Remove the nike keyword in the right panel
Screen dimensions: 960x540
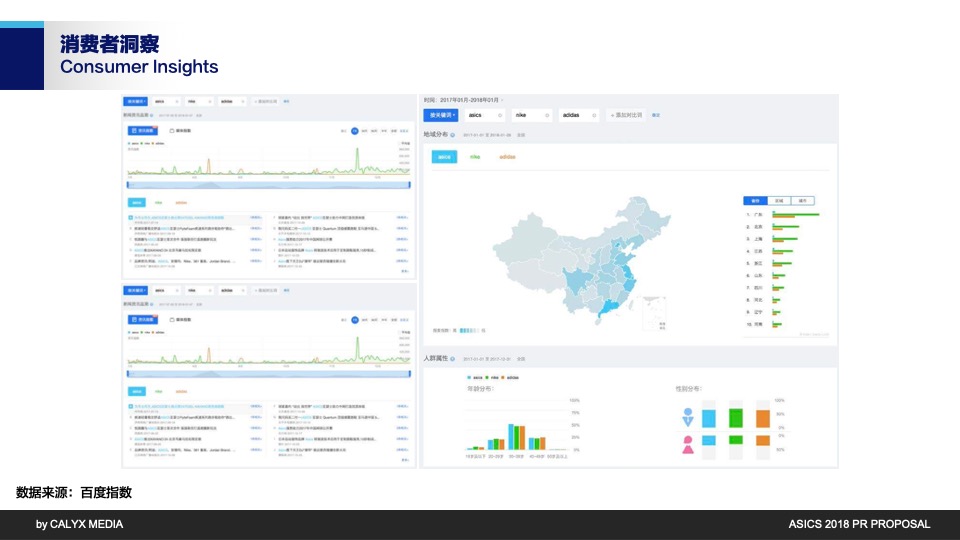point(548,115)
